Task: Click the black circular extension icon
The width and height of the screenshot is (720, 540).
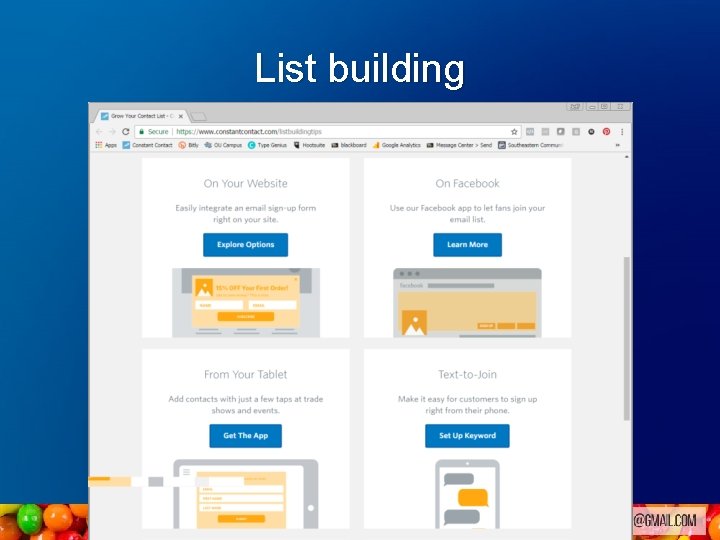Action: (591, 132)
